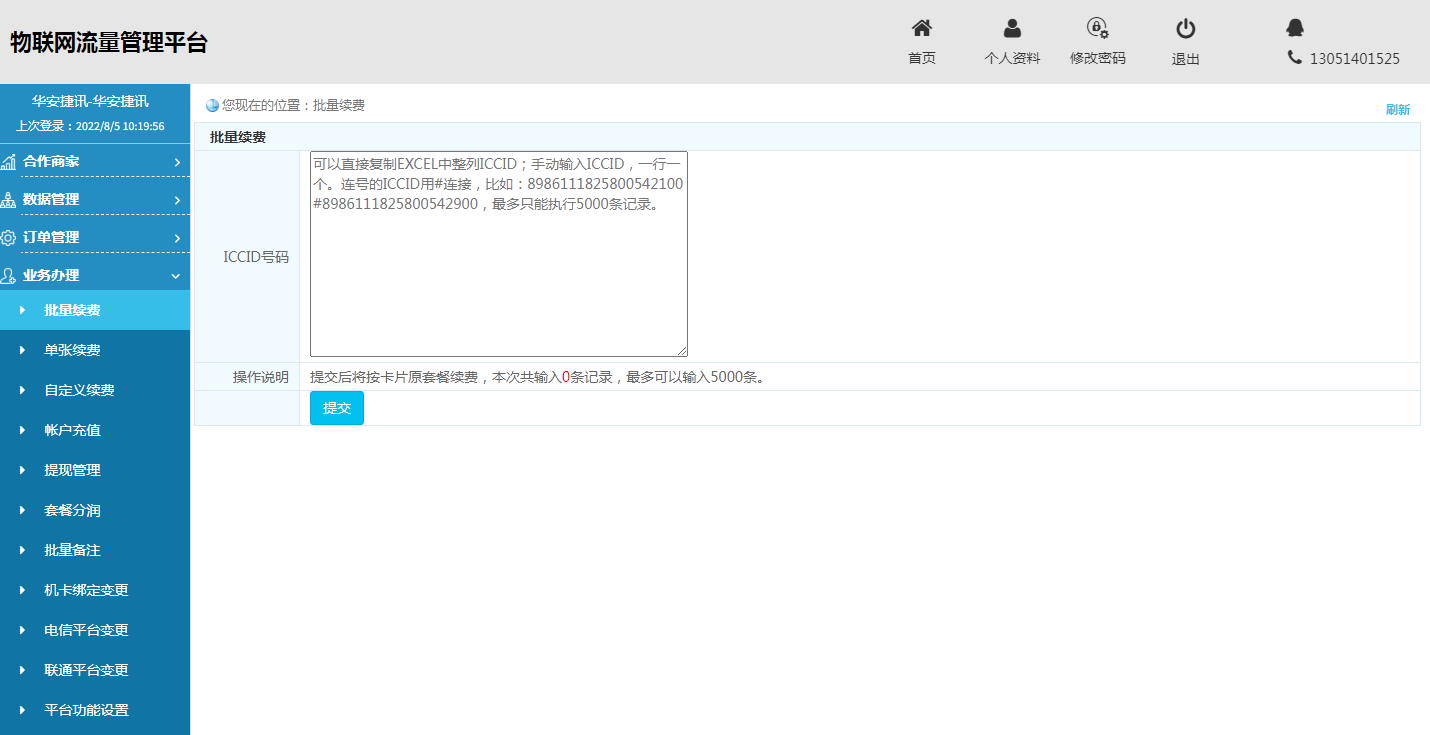Screen dimensions: 1430x735
Task: Click arrow bullet beside 套餐分润
Action: (x=22, y=510)
